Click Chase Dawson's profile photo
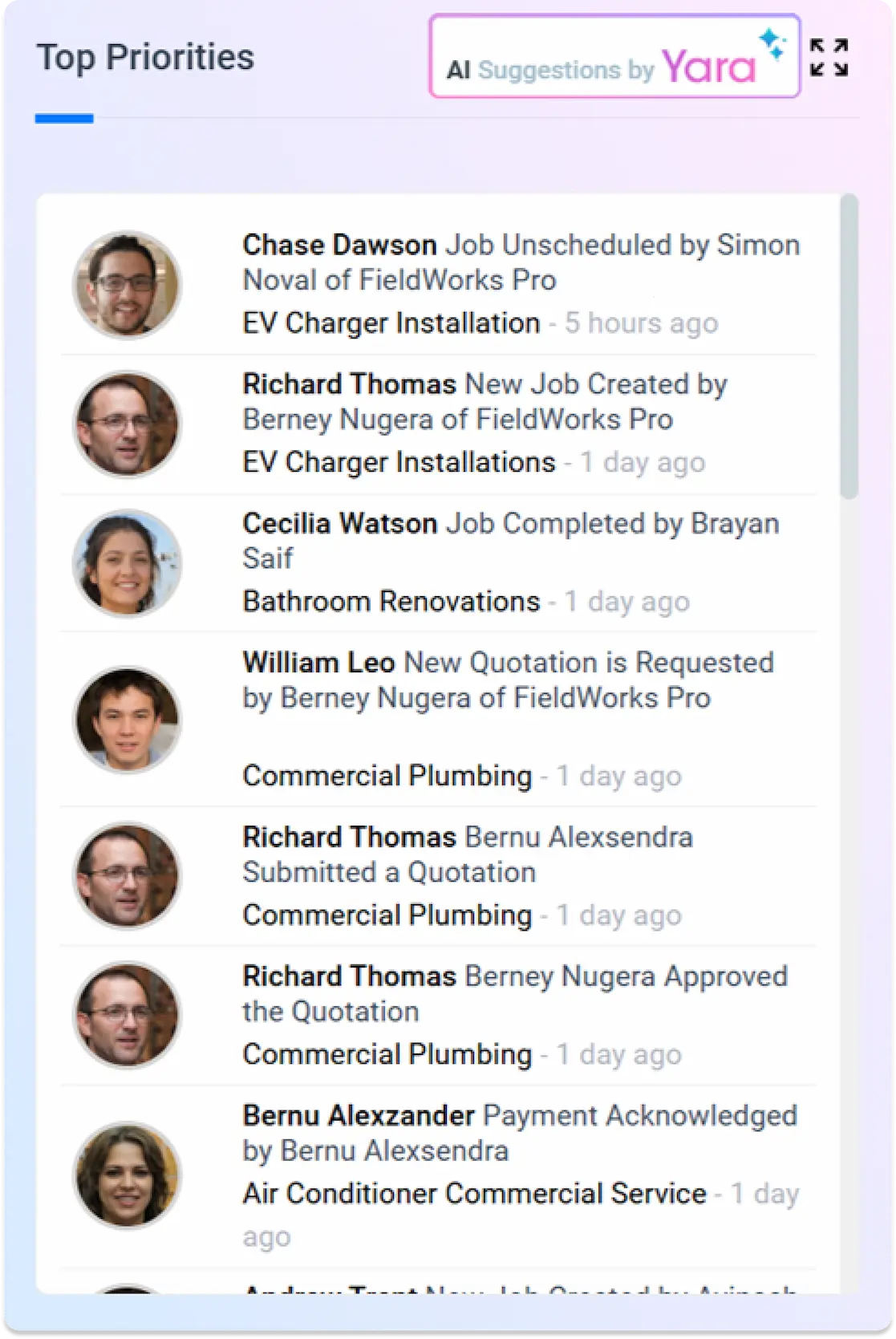 pos(127,285)
